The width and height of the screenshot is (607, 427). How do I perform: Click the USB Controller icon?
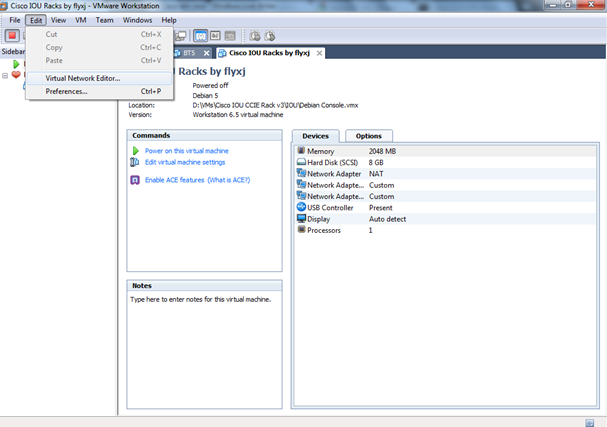click(x=301, y=207)
